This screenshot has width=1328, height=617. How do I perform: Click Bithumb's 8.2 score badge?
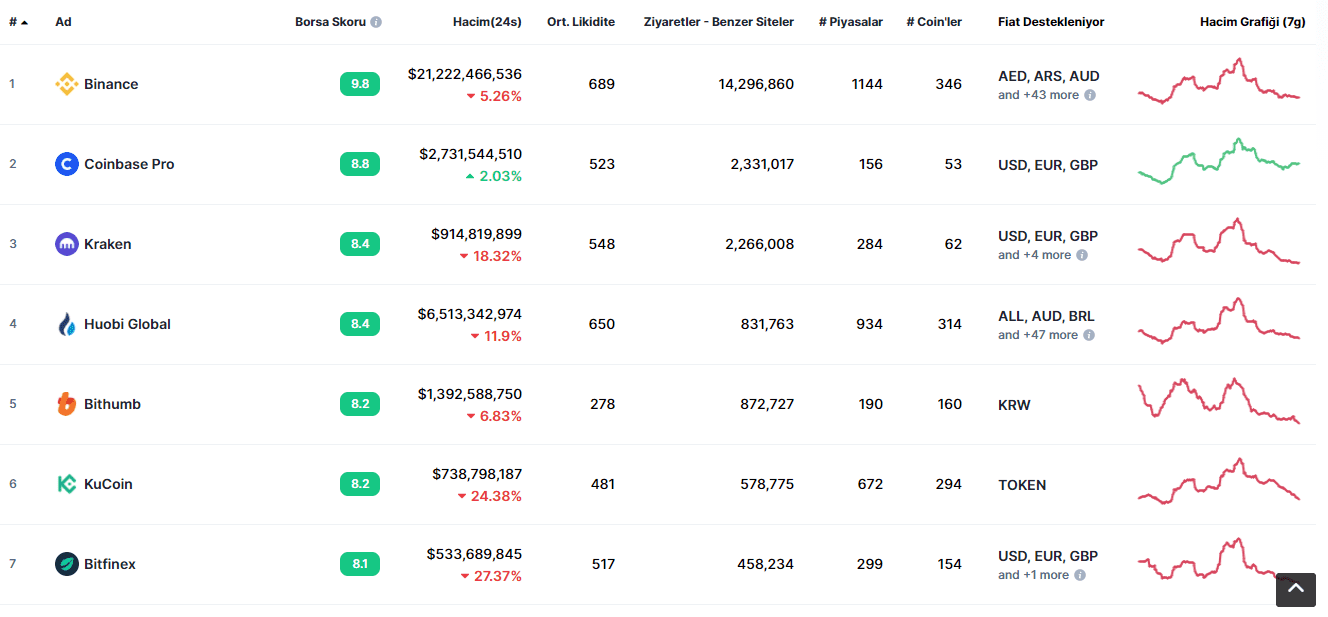click(360, 404)
